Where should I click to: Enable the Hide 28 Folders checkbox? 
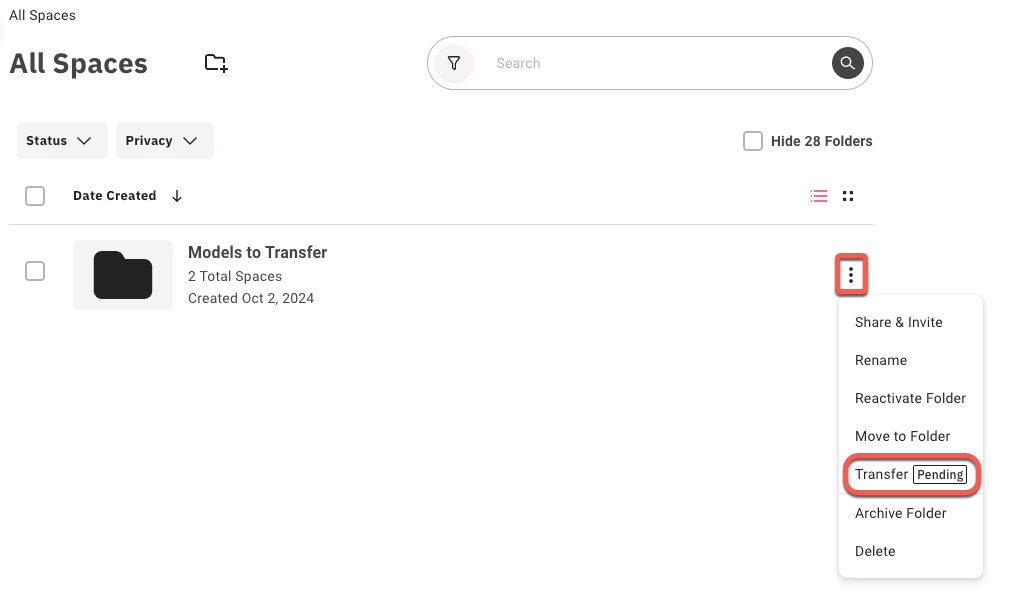pyautogui.click(x=753, y=141)
